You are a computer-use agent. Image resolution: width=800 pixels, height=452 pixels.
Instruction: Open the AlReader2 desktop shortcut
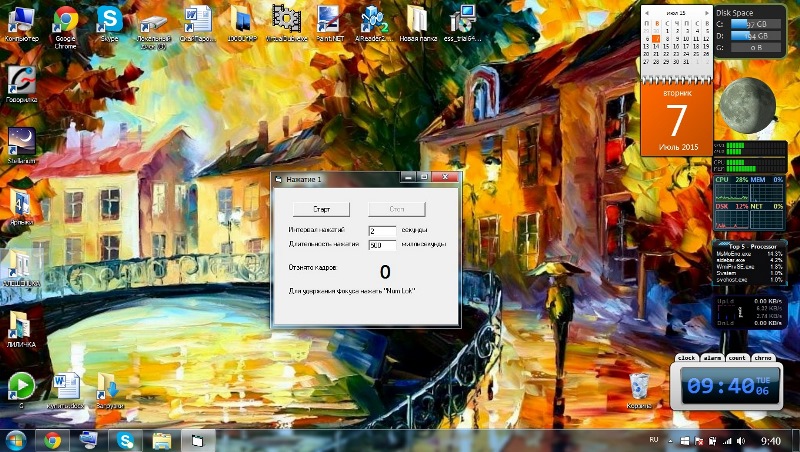373,20
